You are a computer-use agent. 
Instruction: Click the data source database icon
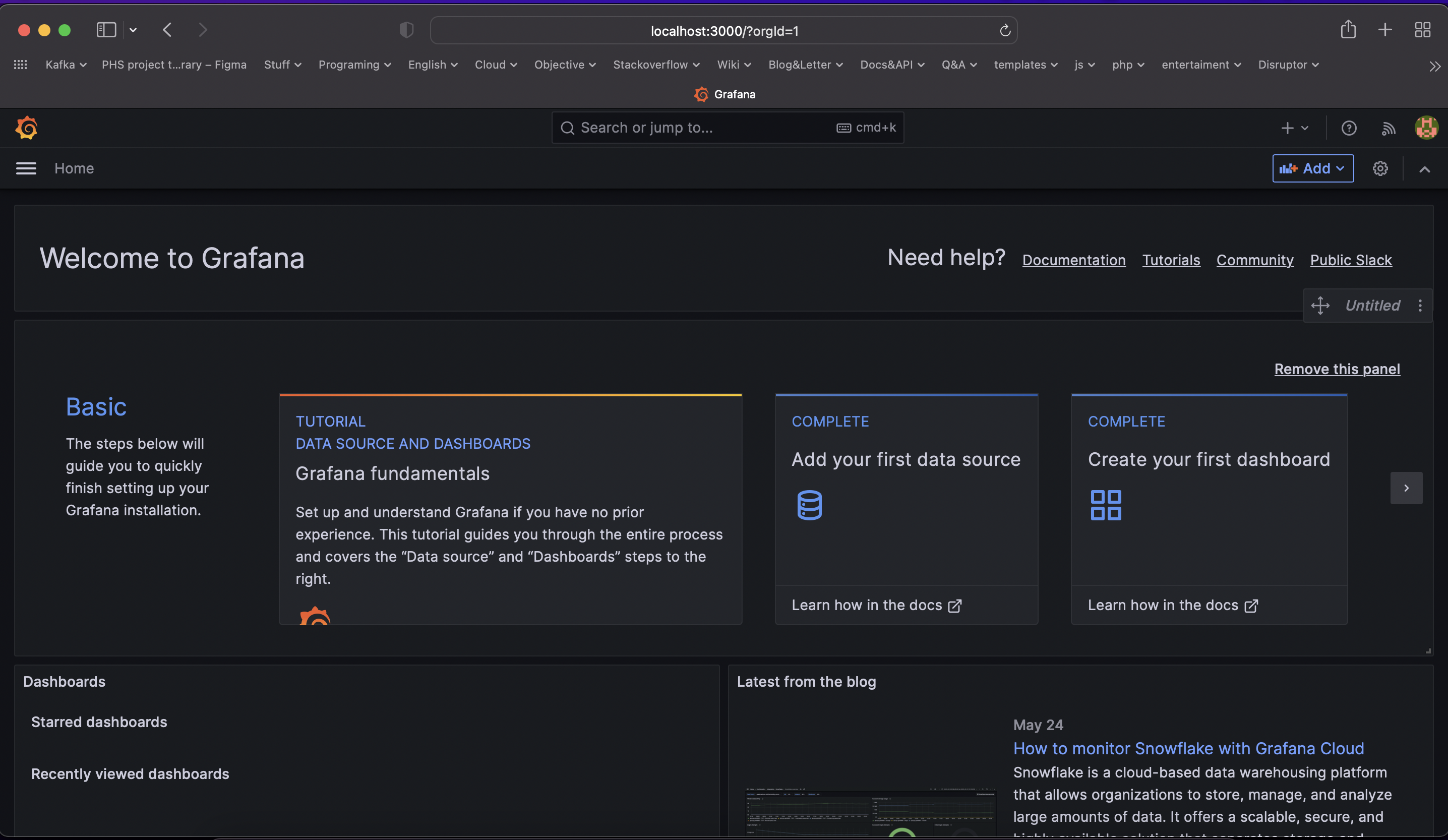(x=809, y=505)
